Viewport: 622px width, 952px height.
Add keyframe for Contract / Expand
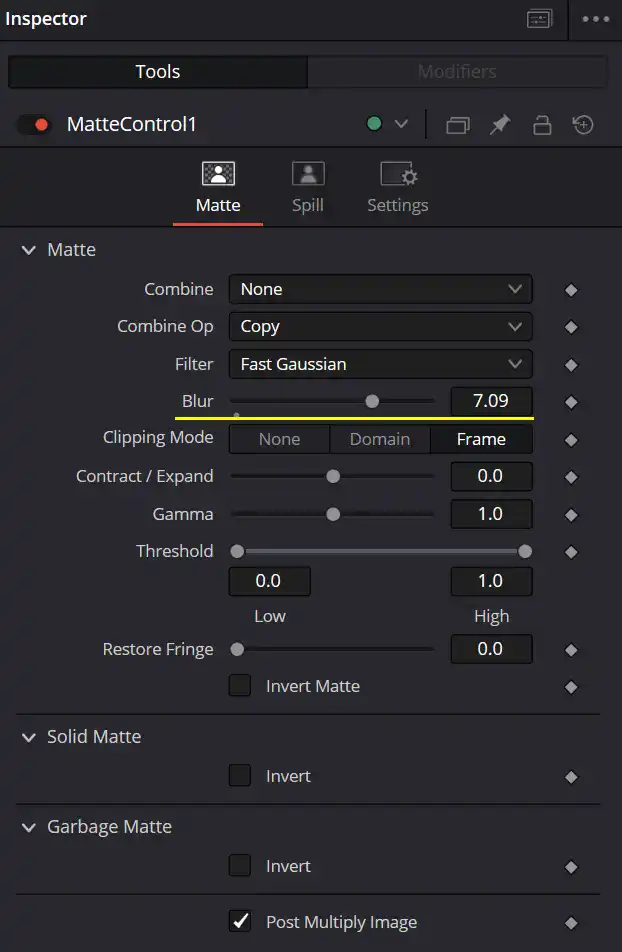click(x=571, y=477)
